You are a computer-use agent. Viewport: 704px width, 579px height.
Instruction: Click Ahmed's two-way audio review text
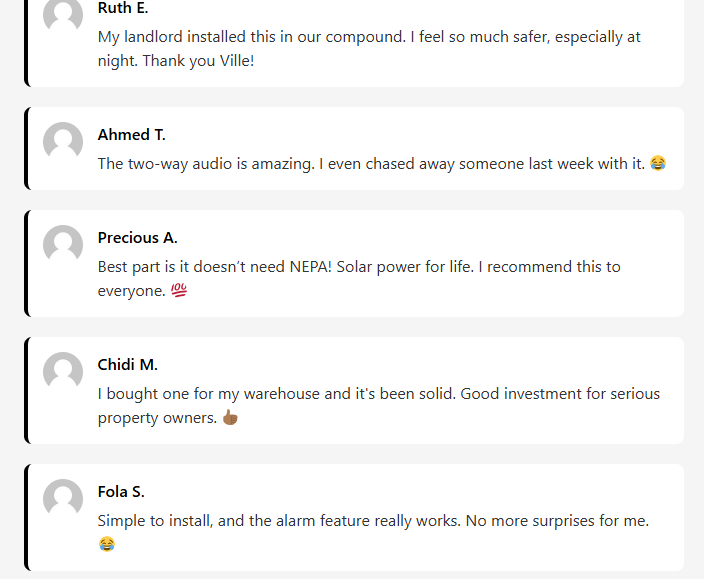point(371,163)
